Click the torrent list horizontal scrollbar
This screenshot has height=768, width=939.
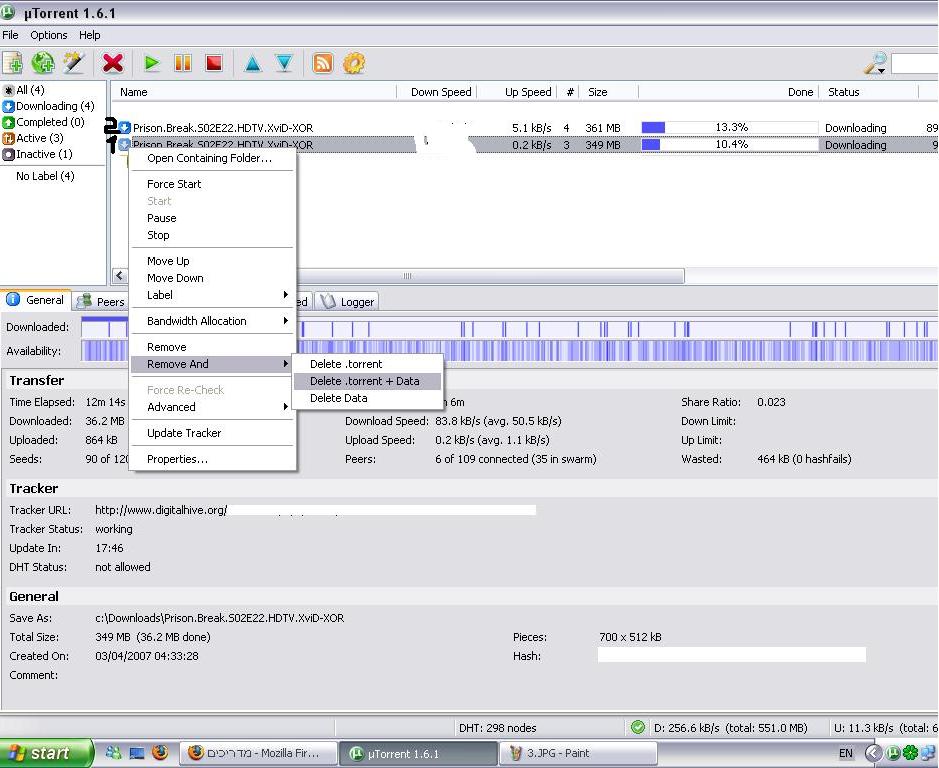click(x=407, y=276)
